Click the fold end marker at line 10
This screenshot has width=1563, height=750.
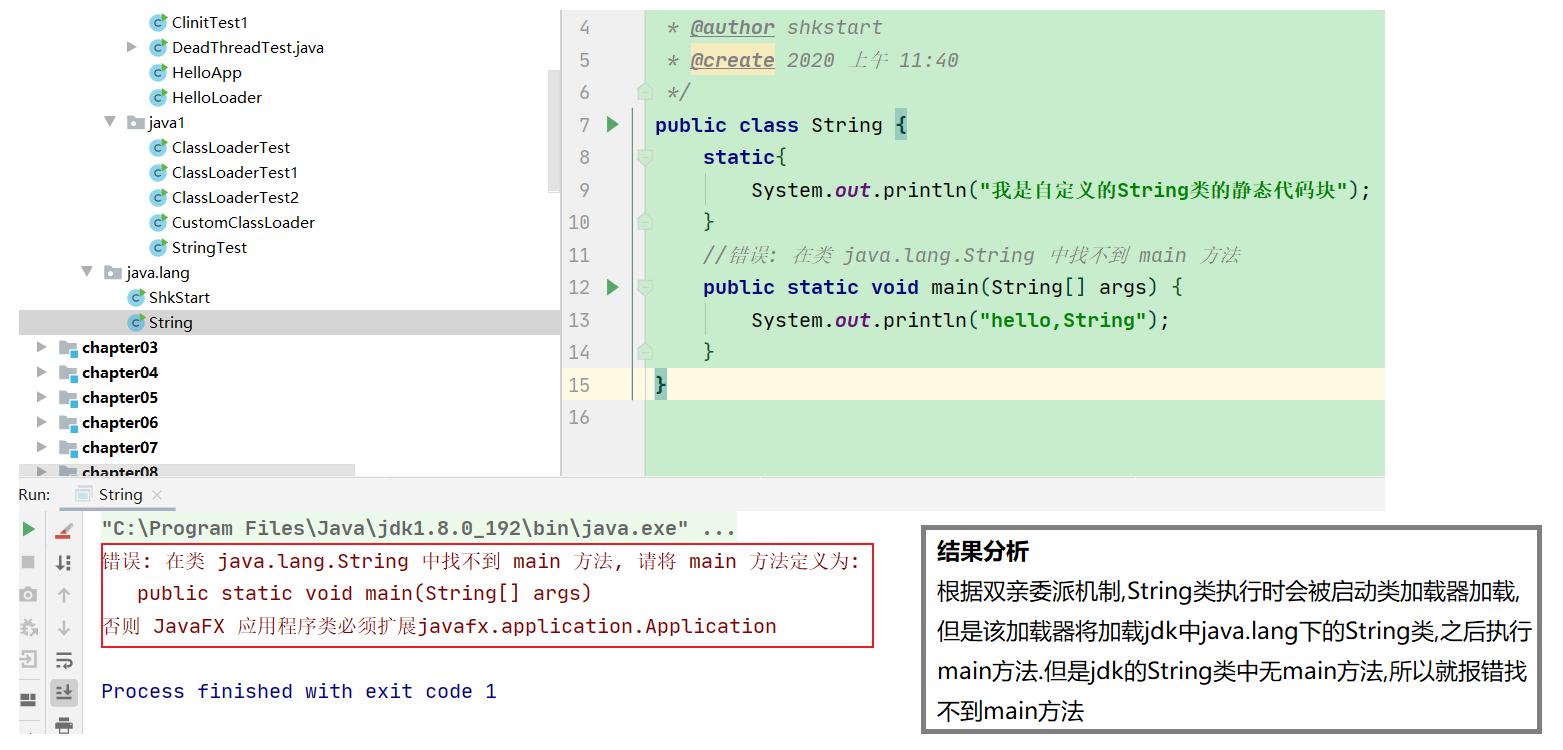(x=645, y=222)
